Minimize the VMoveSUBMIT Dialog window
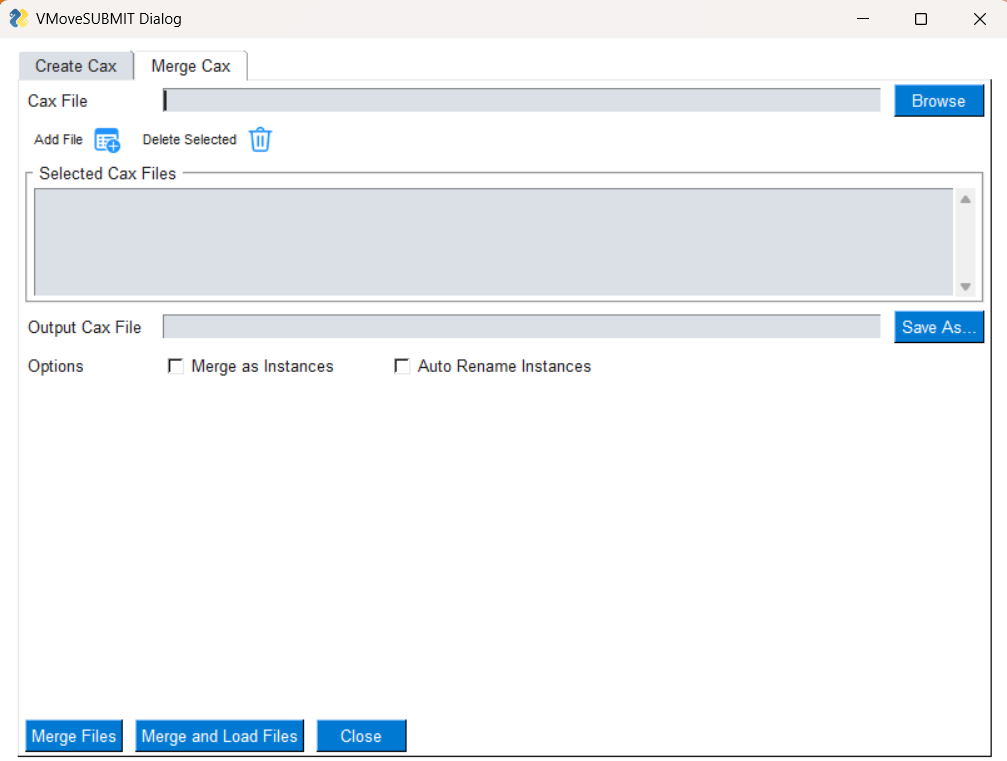This screenshot has height=761, width=1007. 863,19
